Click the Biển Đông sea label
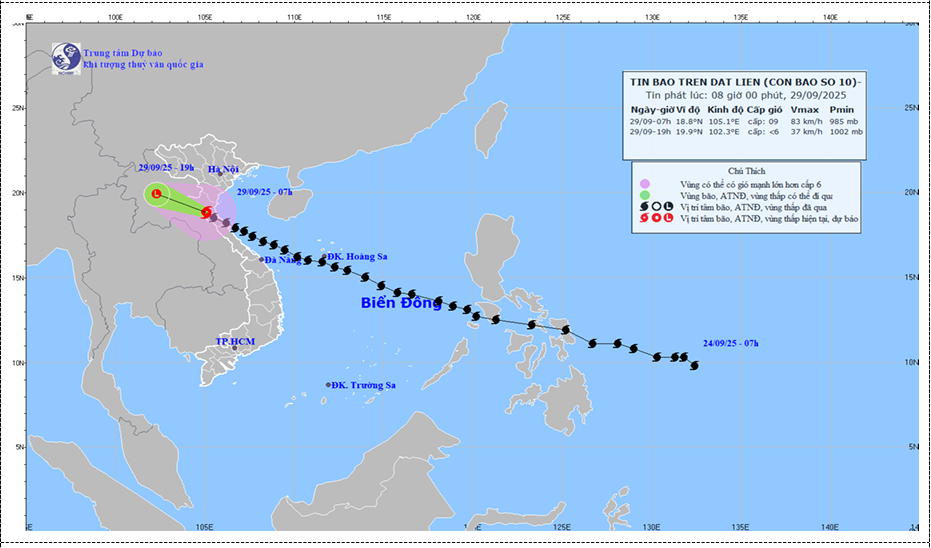Screen dimensions: 931x548 tap(401, 303)
